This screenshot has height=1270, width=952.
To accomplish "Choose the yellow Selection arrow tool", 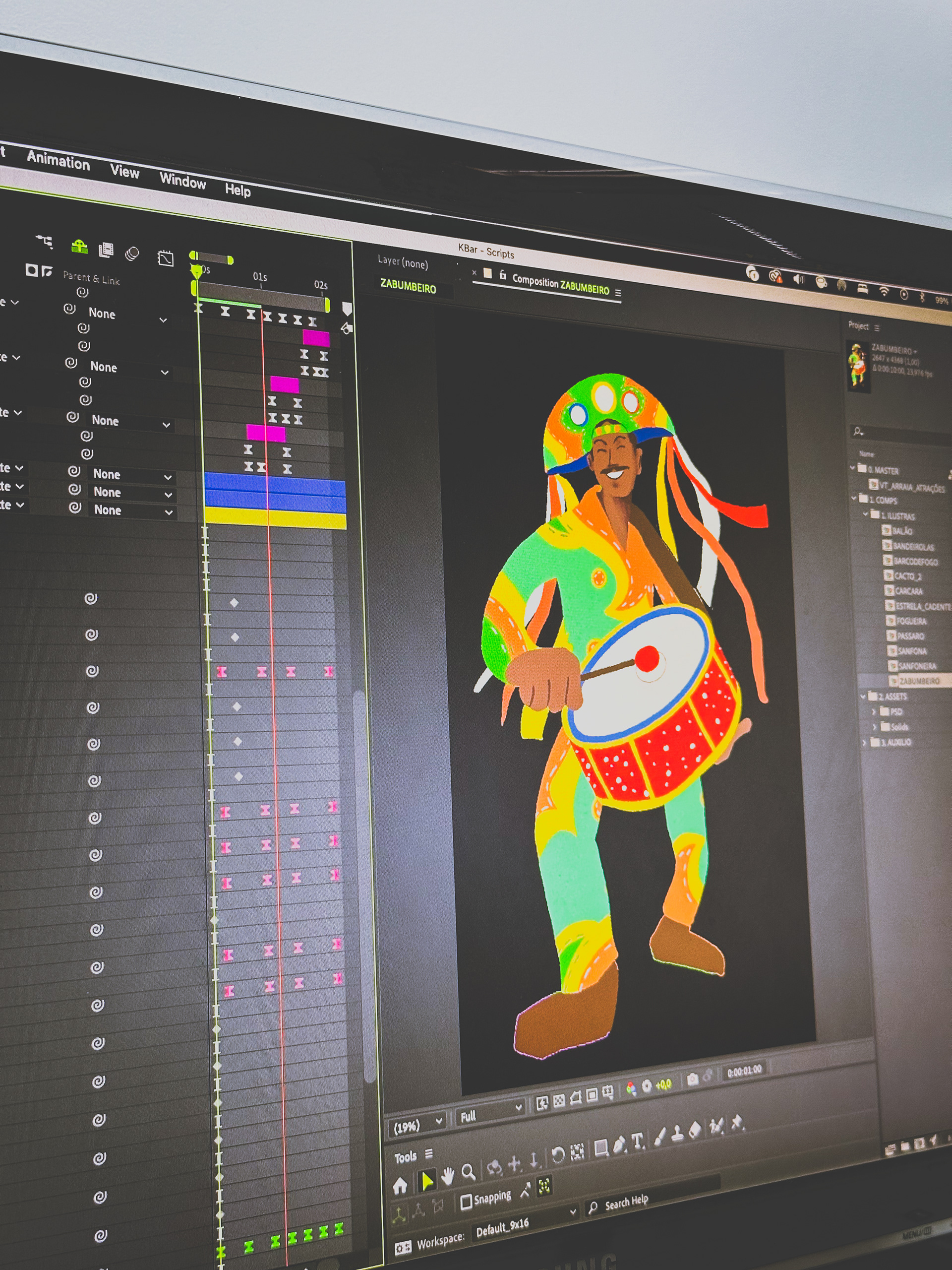I will pyautogui.click(x=426, y=1180).
